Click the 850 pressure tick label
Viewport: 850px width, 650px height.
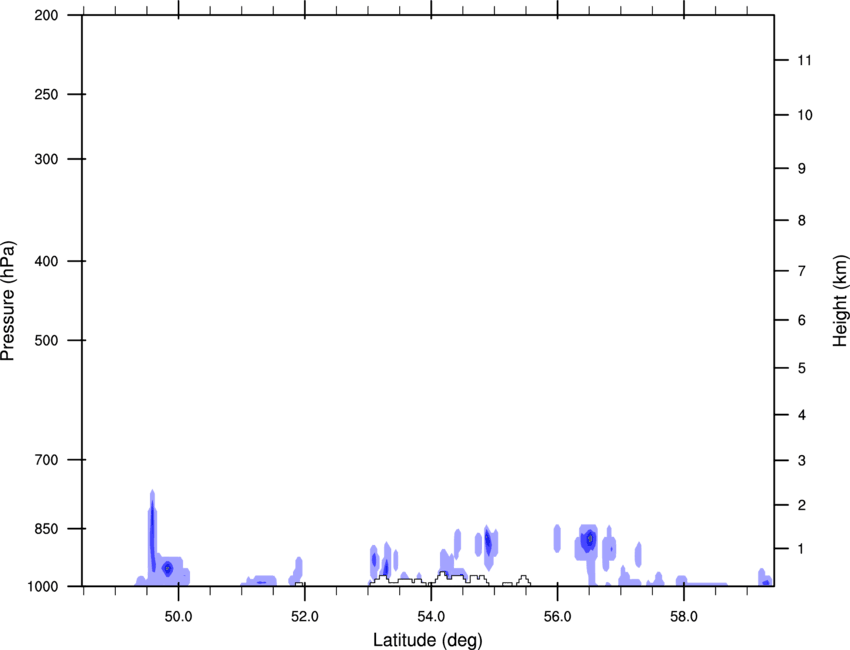(46, 529)
